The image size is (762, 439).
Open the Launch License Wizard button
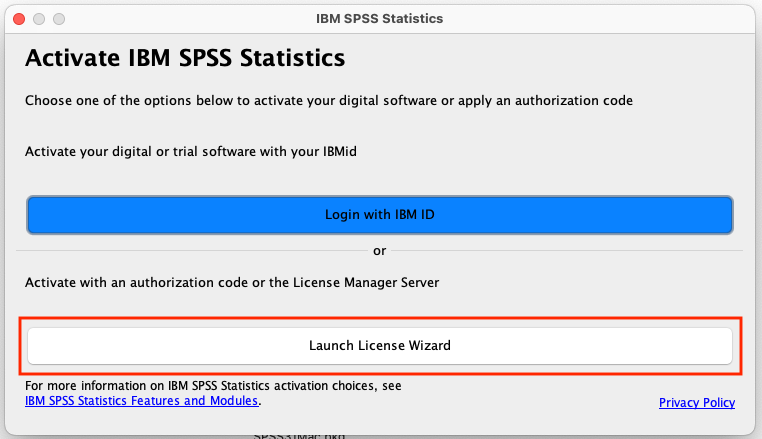click(379, 346)
